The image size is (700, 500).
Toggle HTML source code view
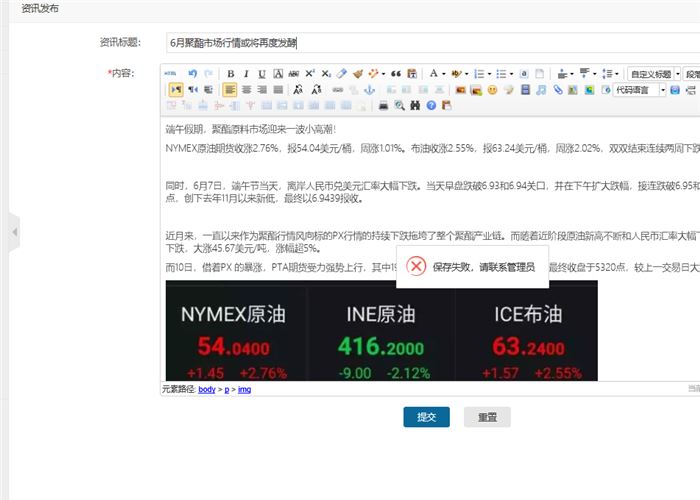(x=170, y=74)
